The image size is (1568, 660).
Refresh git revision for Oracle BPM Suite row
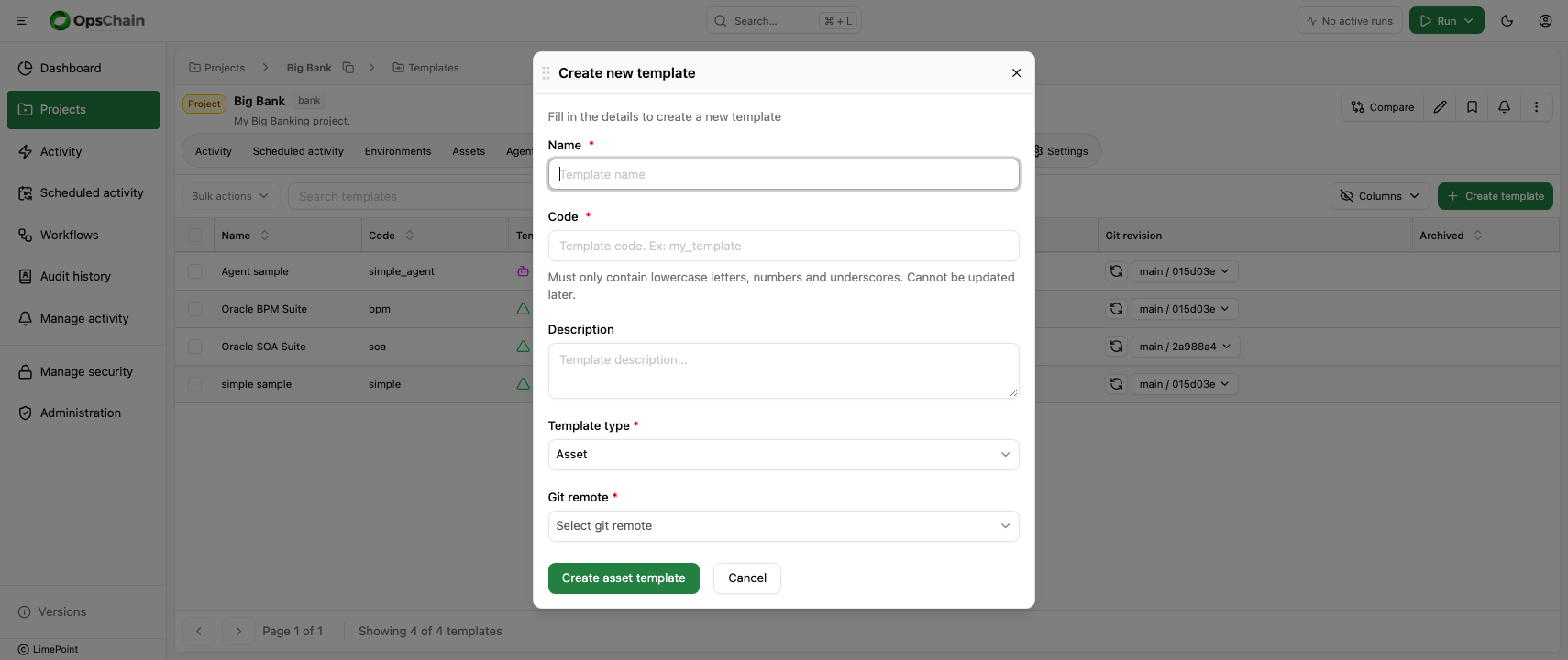tap(1116, 309)
